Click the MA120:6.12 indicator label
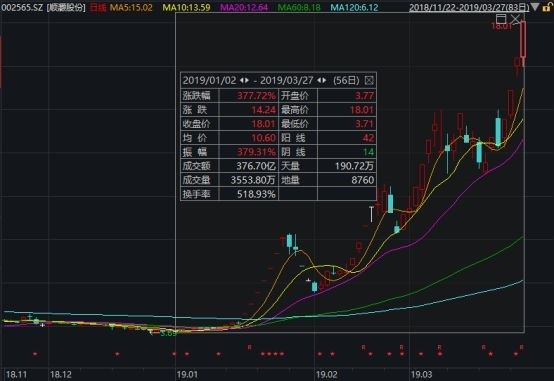The height and width of the screenshot is (381, 554). [x=354, y=7]
